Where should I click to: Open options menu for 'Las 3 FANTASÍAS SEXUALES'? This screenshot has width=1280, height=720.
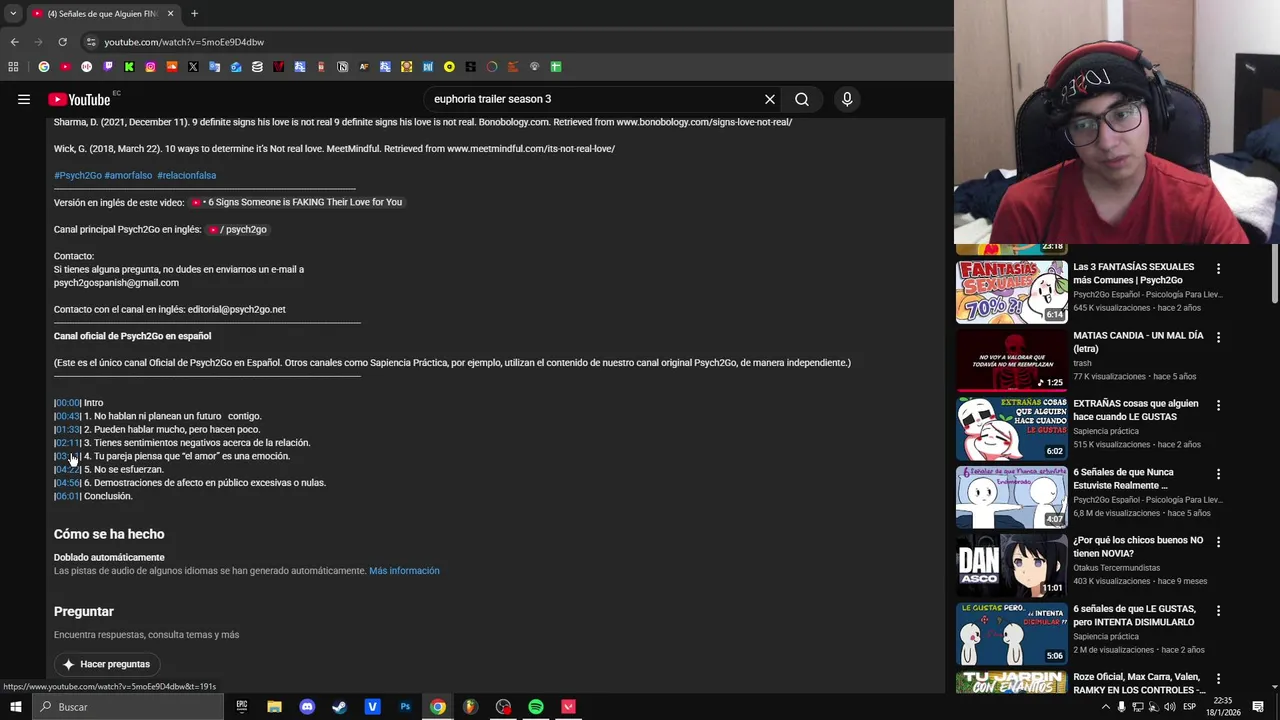point(1218,269)
